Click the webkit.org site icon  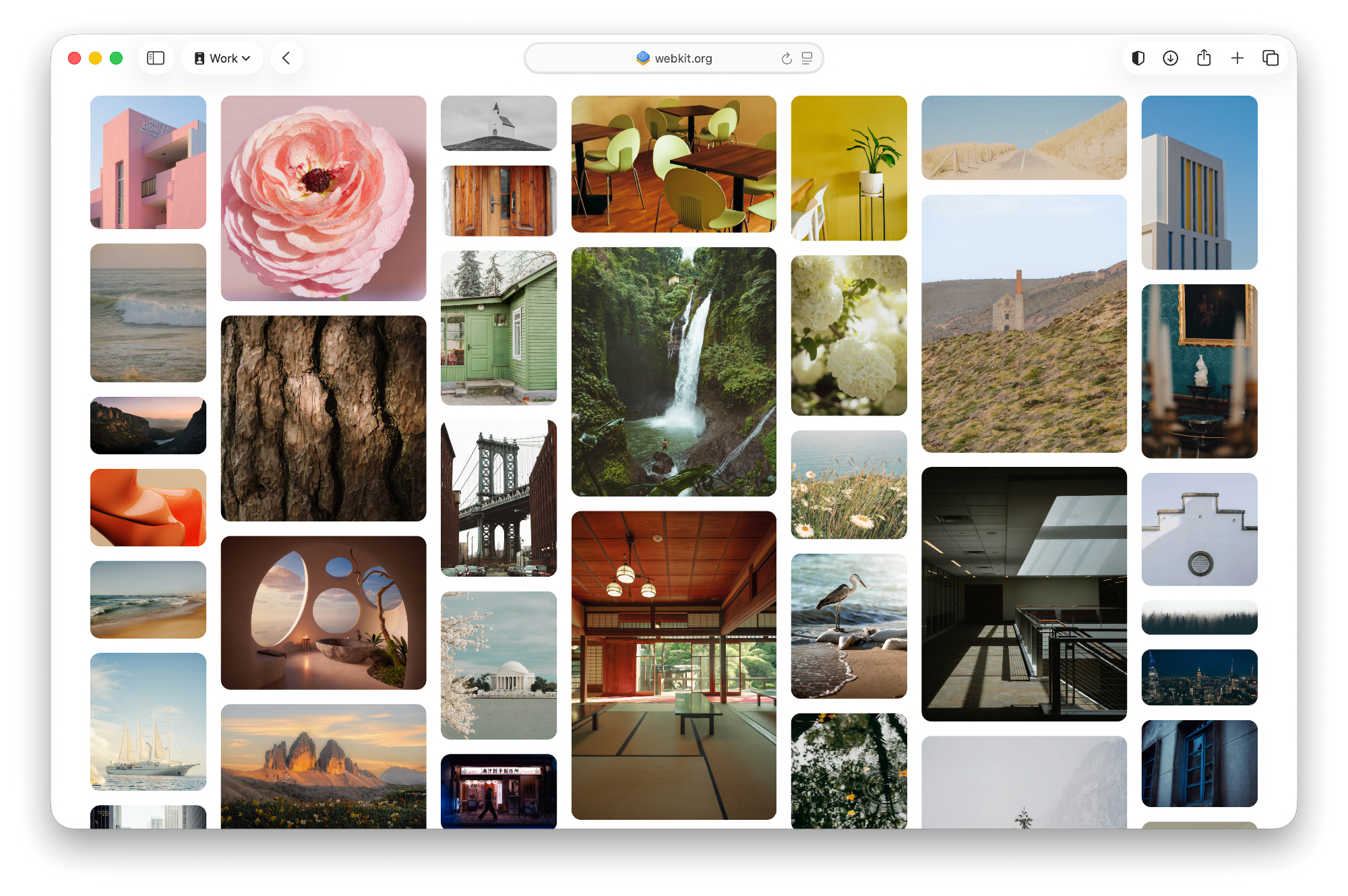[x=642, y=58]
